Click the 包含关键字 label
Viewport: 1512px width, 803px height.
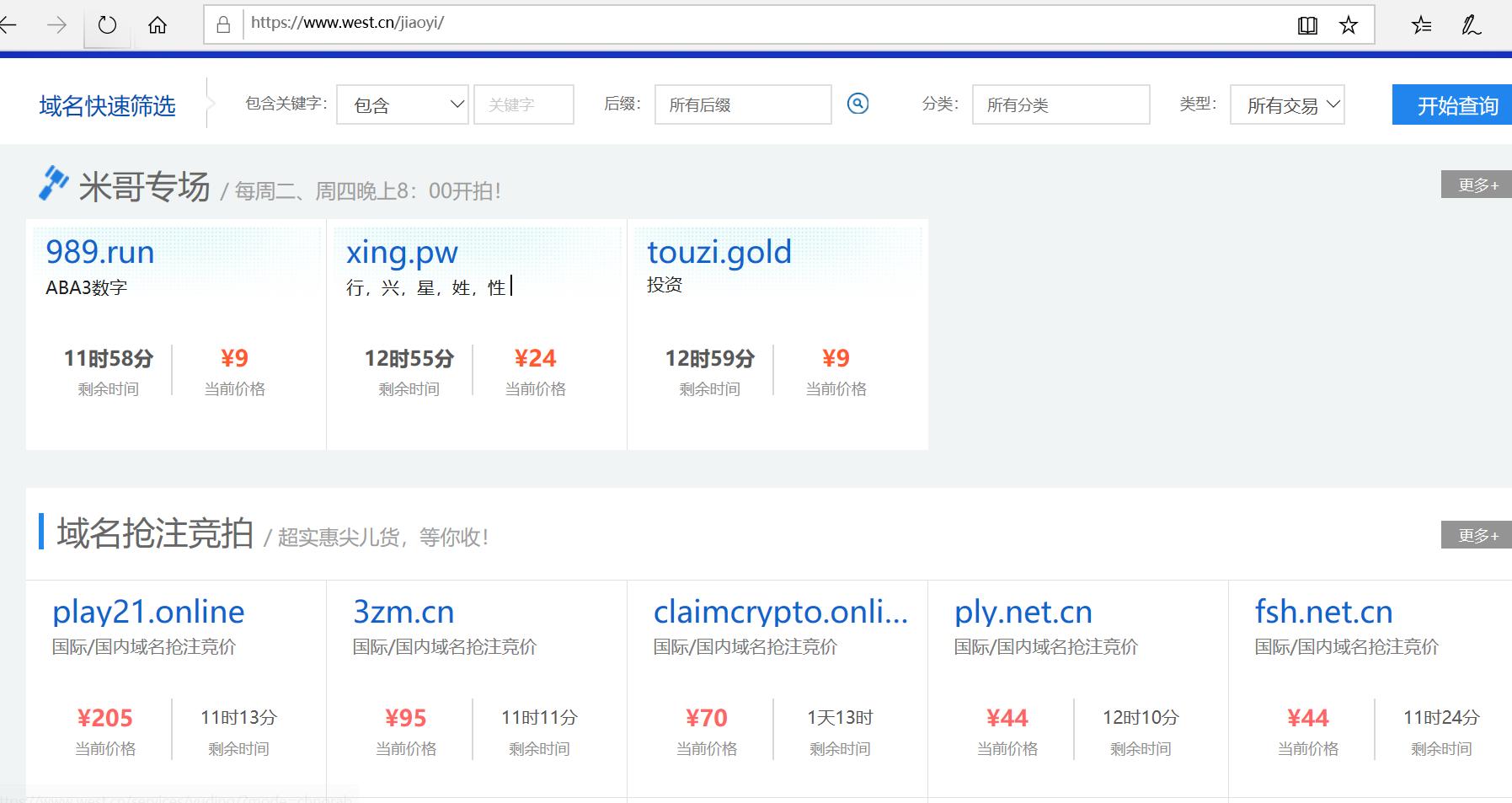click(286, 104)
